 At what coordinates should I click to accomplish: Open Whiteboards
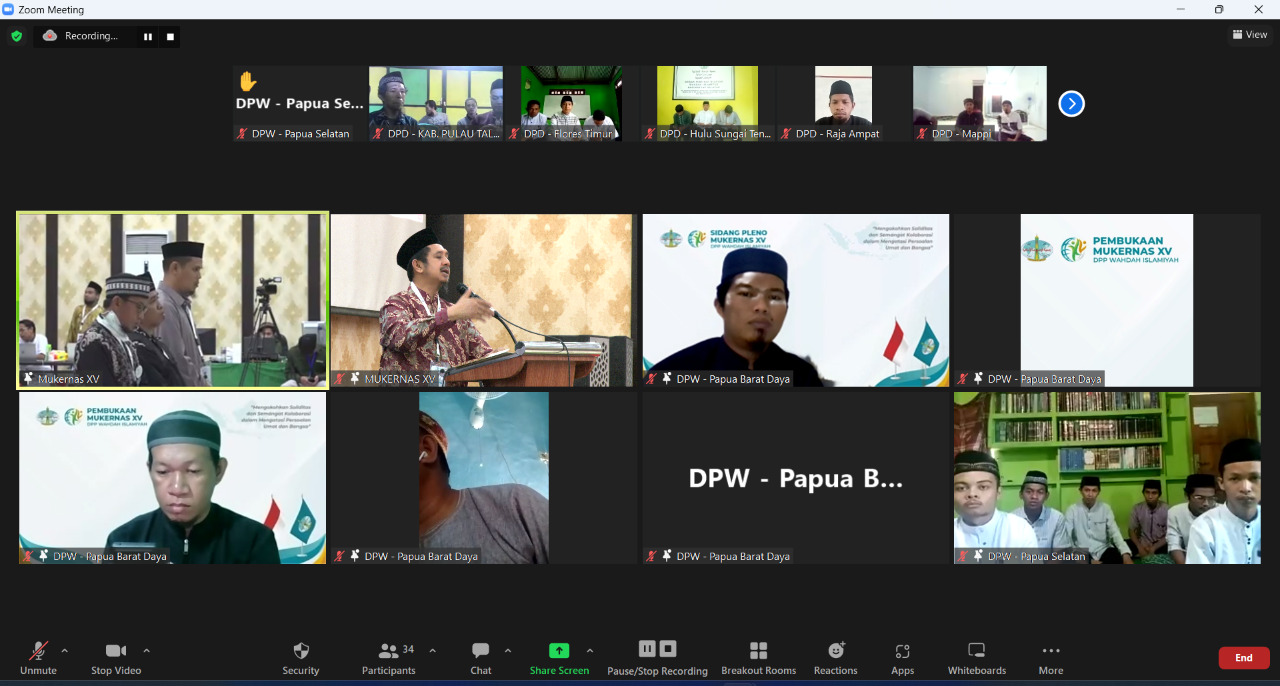click(977, 658)
